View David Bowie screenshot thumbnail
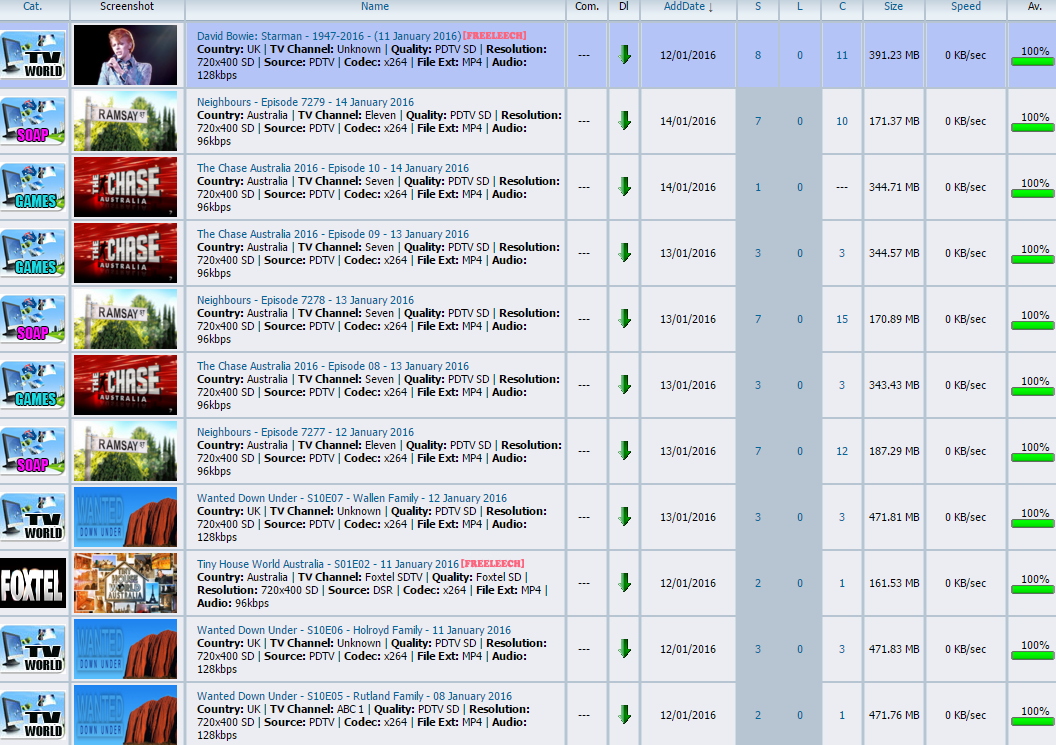This screenshot has height=745, width=1056. coord(125,55)
